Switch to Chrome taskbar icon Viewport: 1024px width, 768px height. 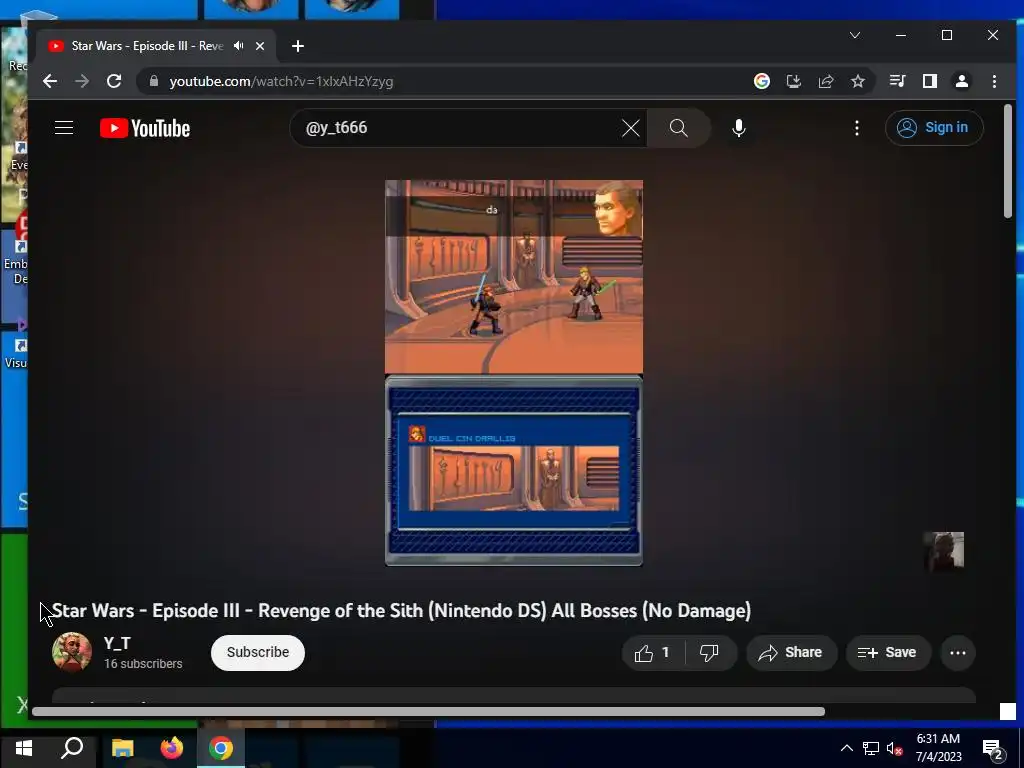(221, 748)
